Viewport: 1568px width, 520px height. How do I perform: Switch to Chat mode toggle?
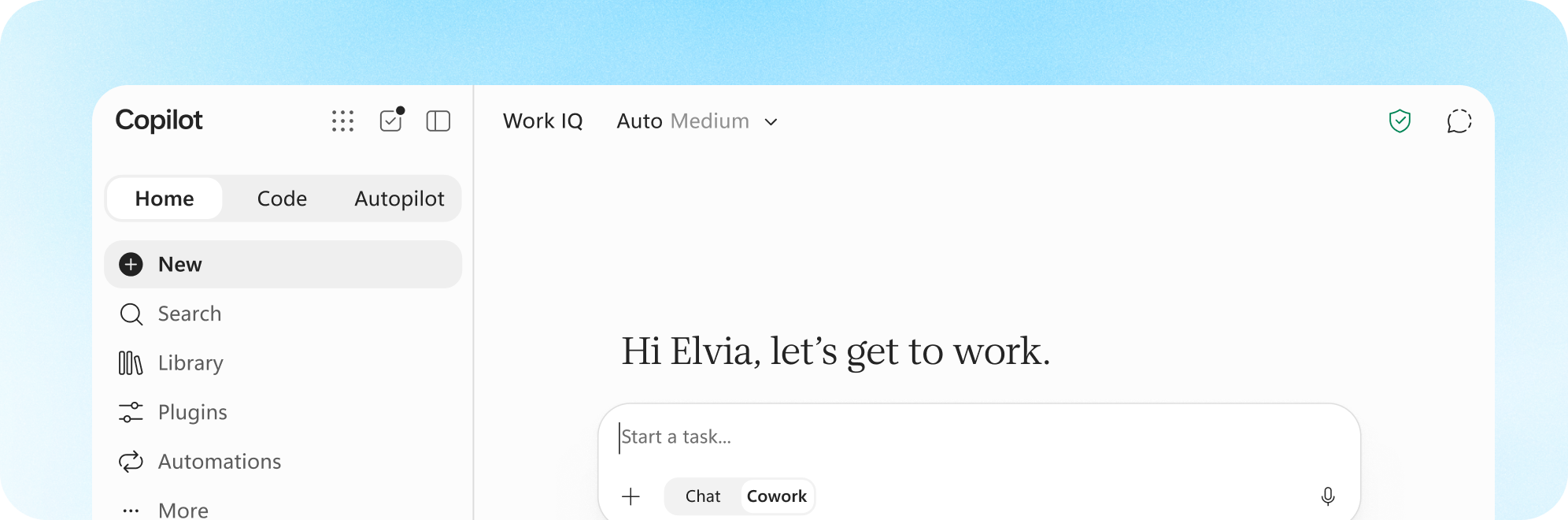(703, 496)
